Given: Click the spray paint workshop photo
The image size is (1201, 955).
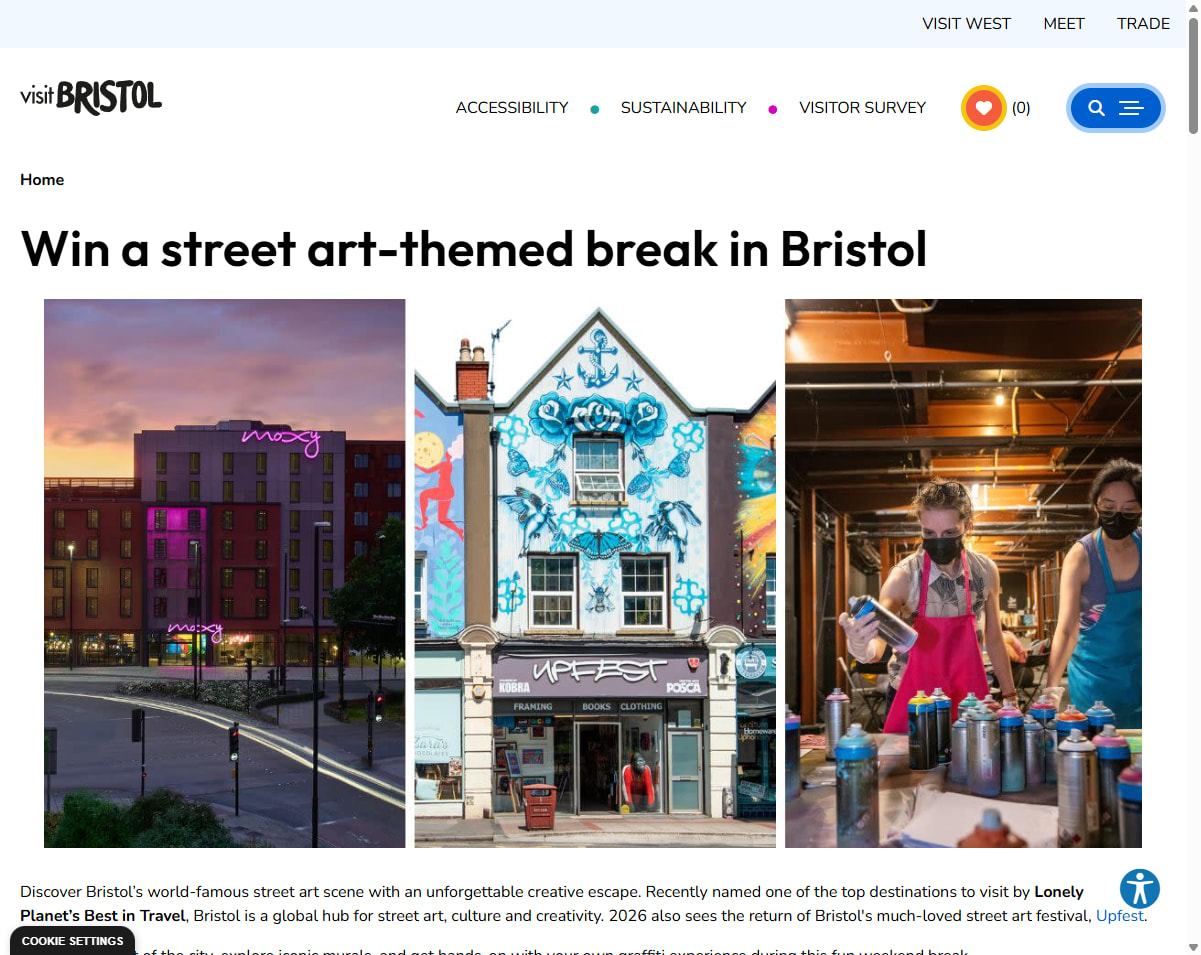Looking at the screenshot, I should (x=963, y=573).
